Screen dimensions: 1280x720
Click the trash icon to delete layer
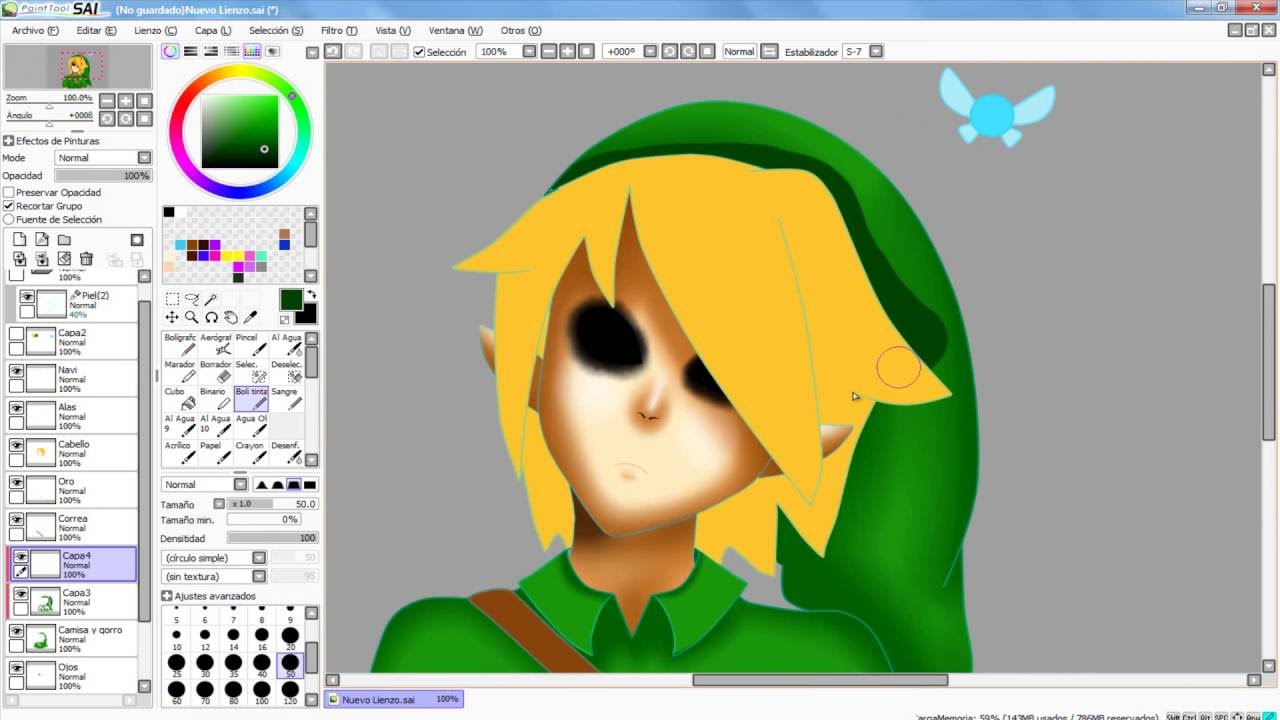(x=86, y=259)
